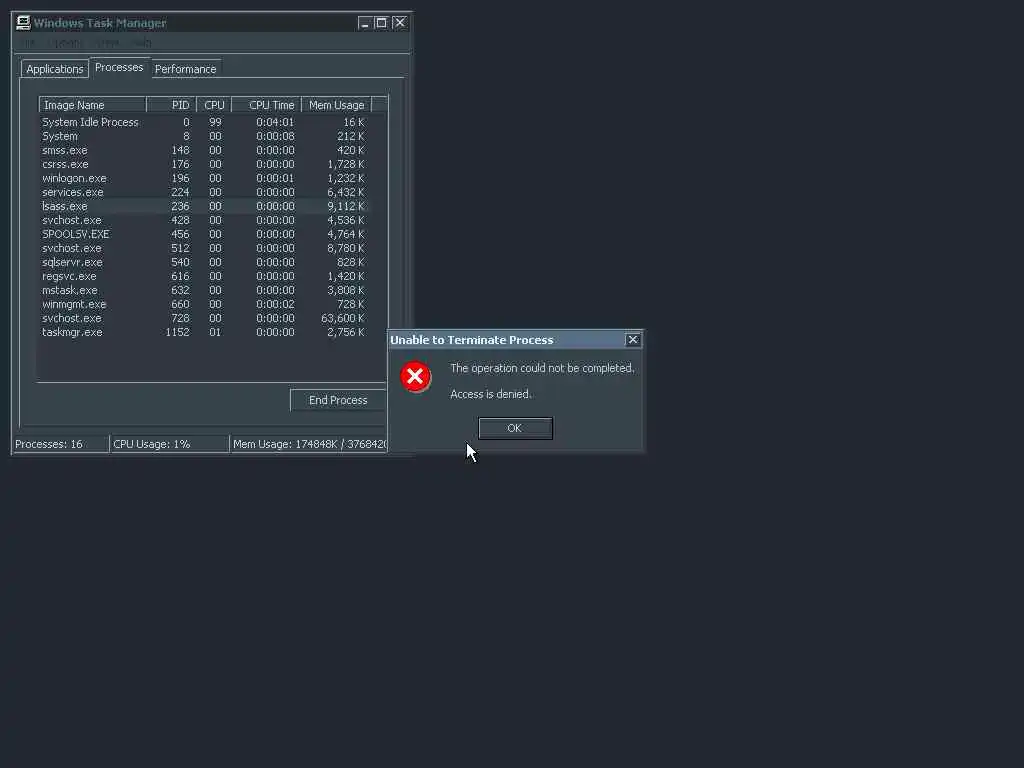Click the End Process button
This screenshot has height=768, width=1024.
point(338,400)
